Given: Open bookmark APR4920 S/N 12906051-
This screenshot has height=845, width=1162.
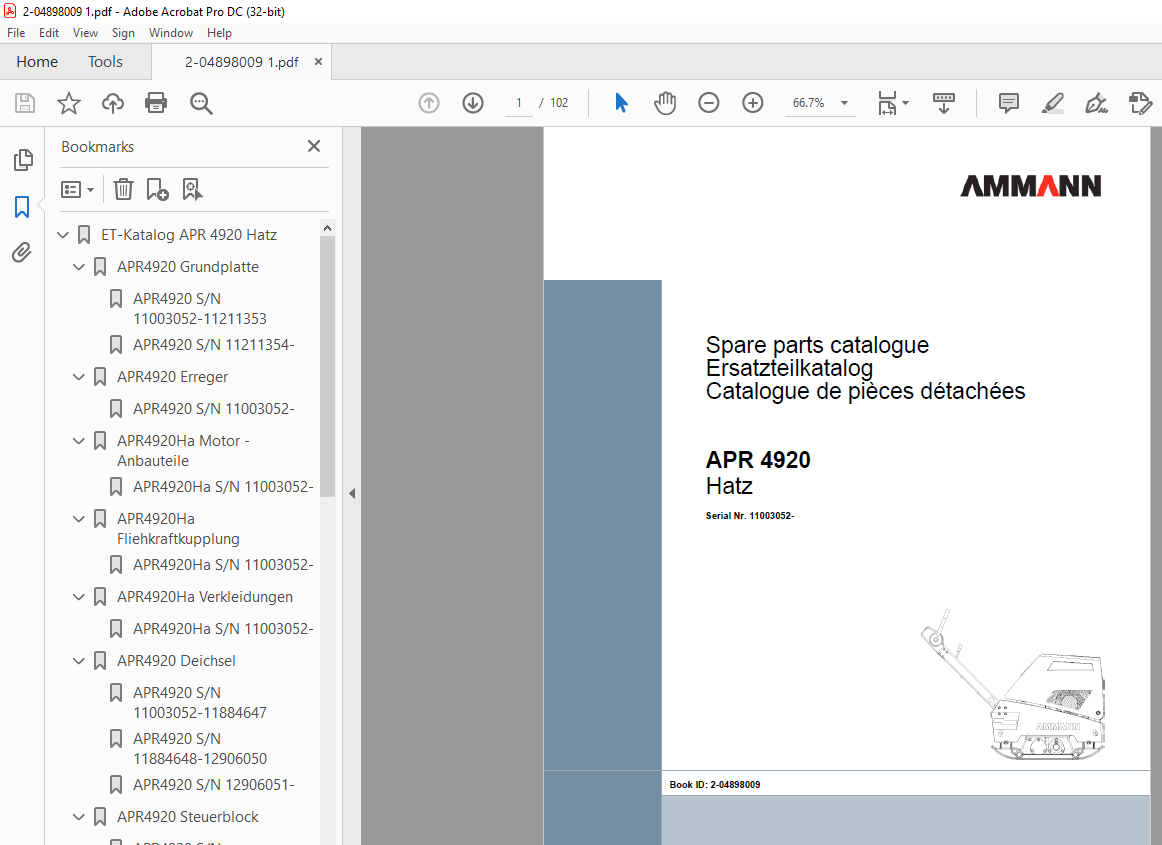Looking at the screenshot, I should (213, 784).
